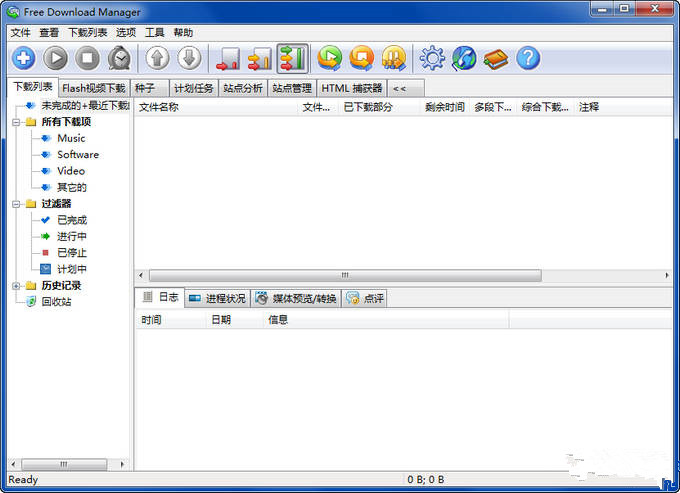Switch to the 站点分析 tab
Viewport: 680px width, 493px height.
coord(243,88)
